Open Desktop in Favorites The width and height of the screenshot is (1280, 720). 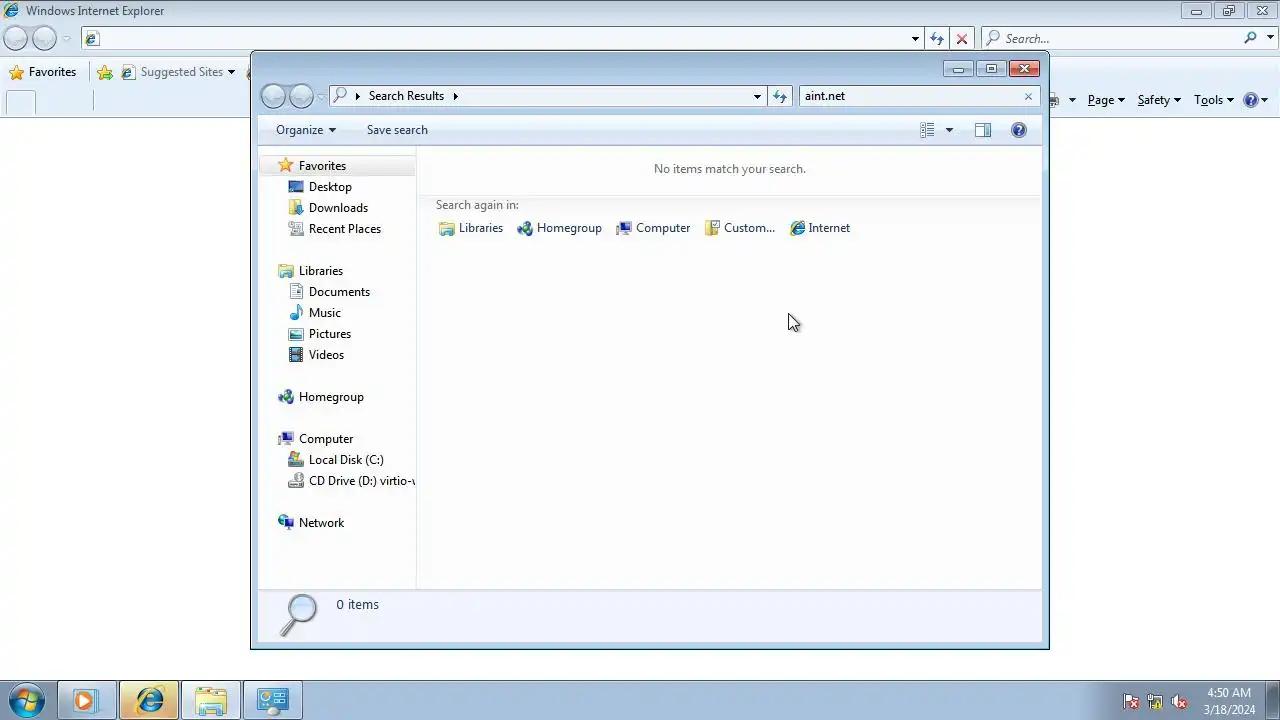tap(330, 187)
